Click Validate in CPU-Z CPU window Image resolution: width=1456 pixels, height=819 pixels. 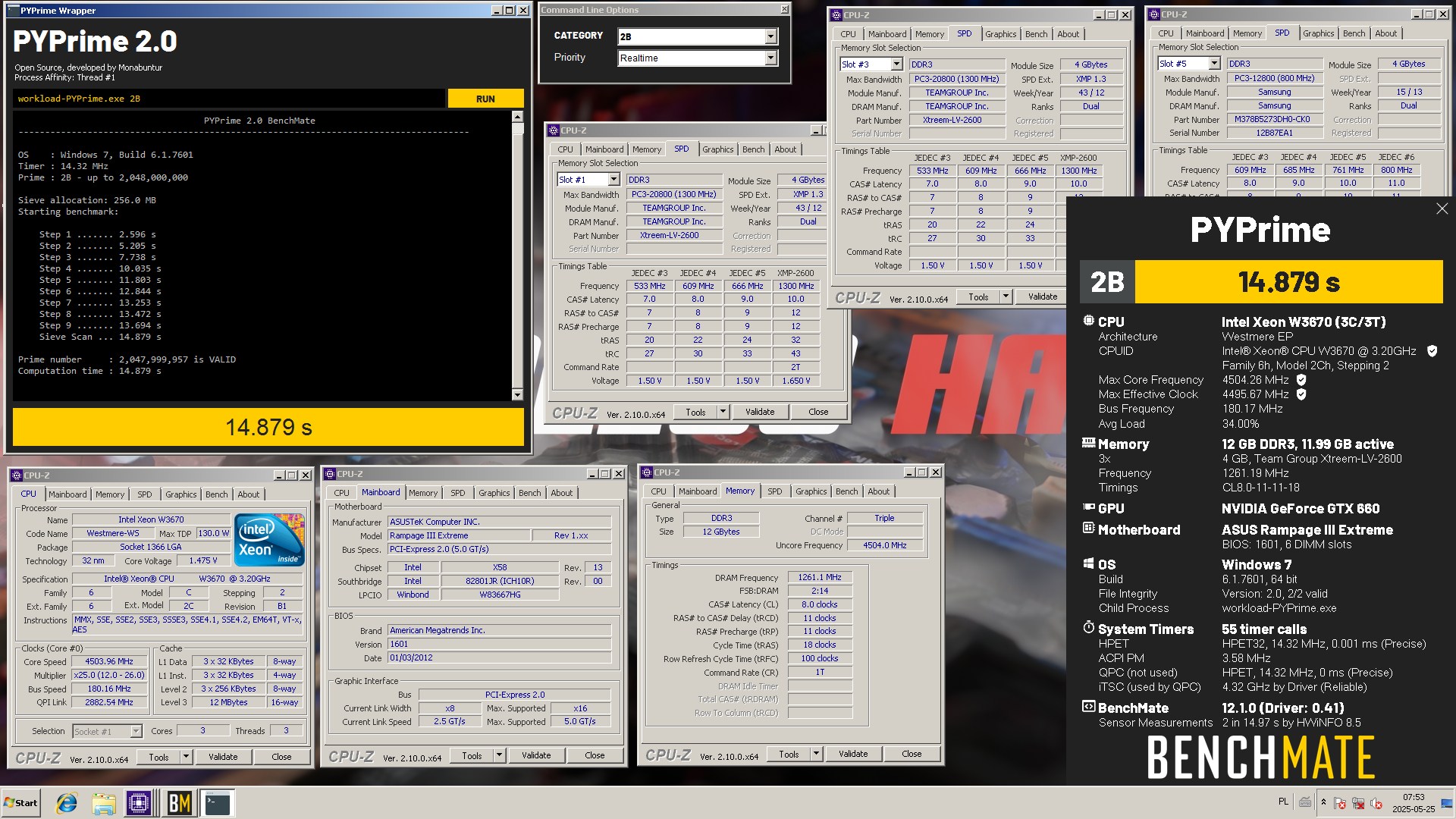click(x=223, y=757)
